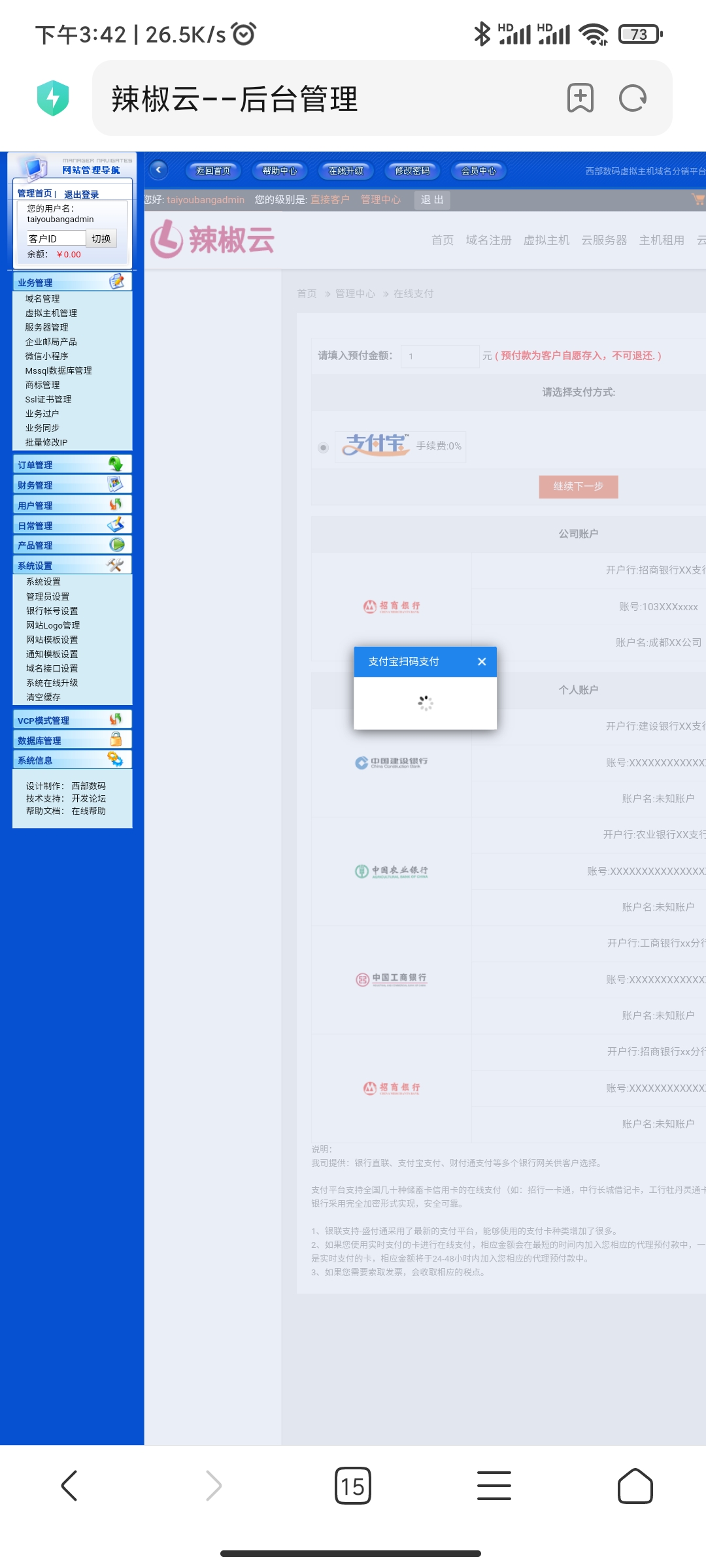The width and height of the screenshot is (706, 1568).
Task: Go to browser home page icon
Action: coord(635,1486)
